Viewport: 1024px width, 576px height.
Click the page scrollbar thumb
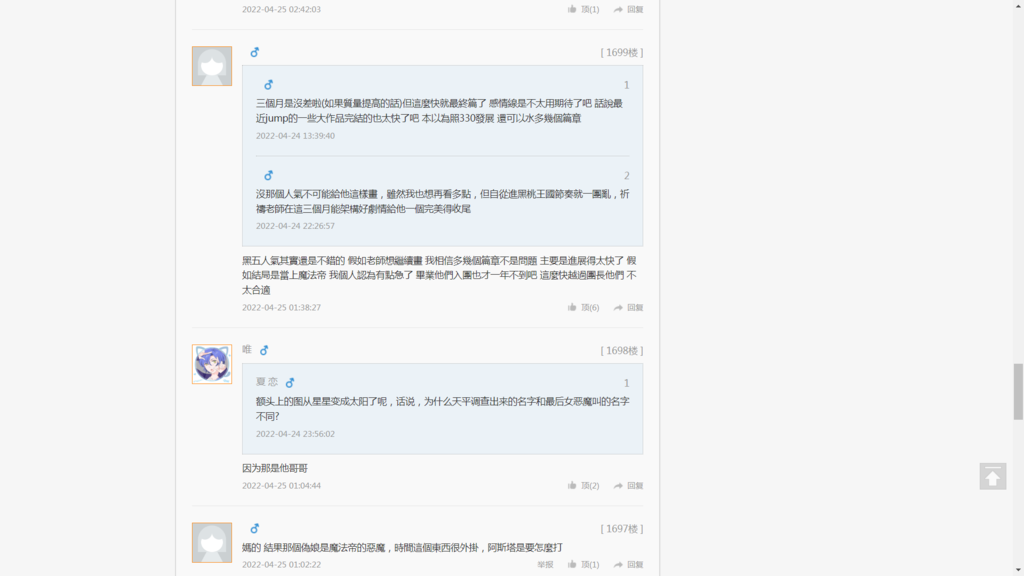tap(1018, 392)
